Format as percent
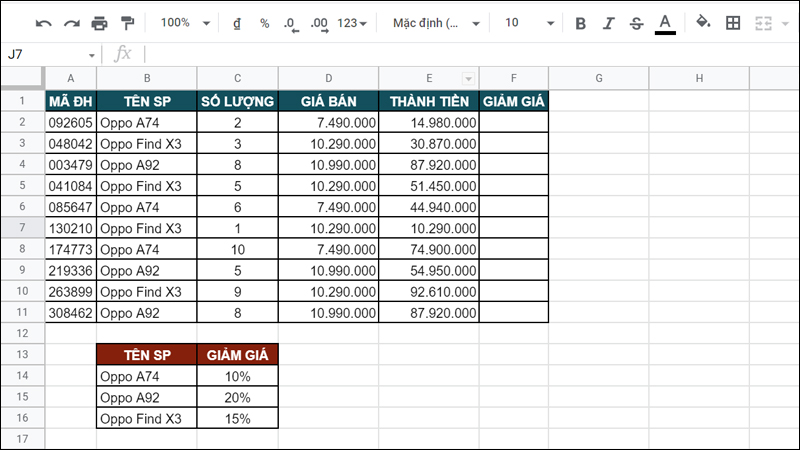The image size is (800, 450). (x=264, y=23)
